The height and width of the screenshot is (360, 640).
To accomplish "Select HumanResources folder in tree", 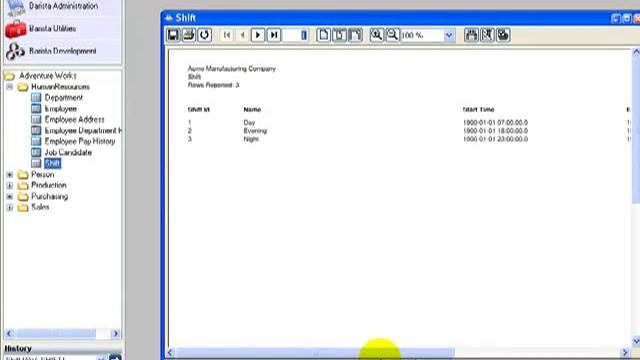I will [60, 87].
